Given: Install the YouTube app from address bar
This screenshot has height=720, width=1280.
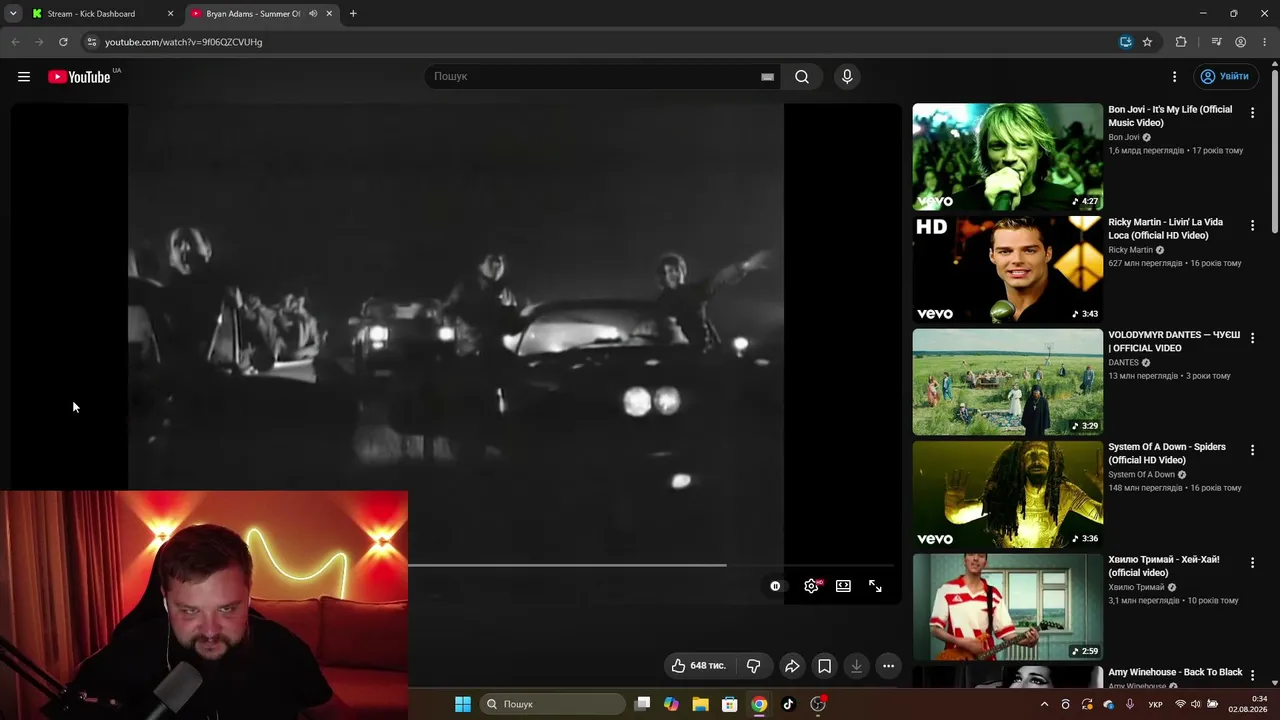Looking at the screenshot, I should point(1126,42).
